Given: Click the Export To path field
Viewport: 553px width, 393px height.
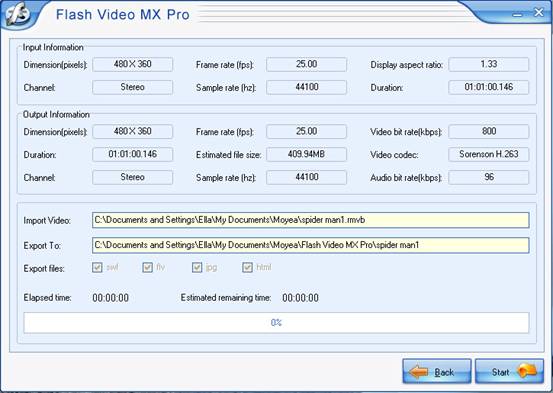Looking at the screenshot, I should pyautogui.click(x=311, y=245).
